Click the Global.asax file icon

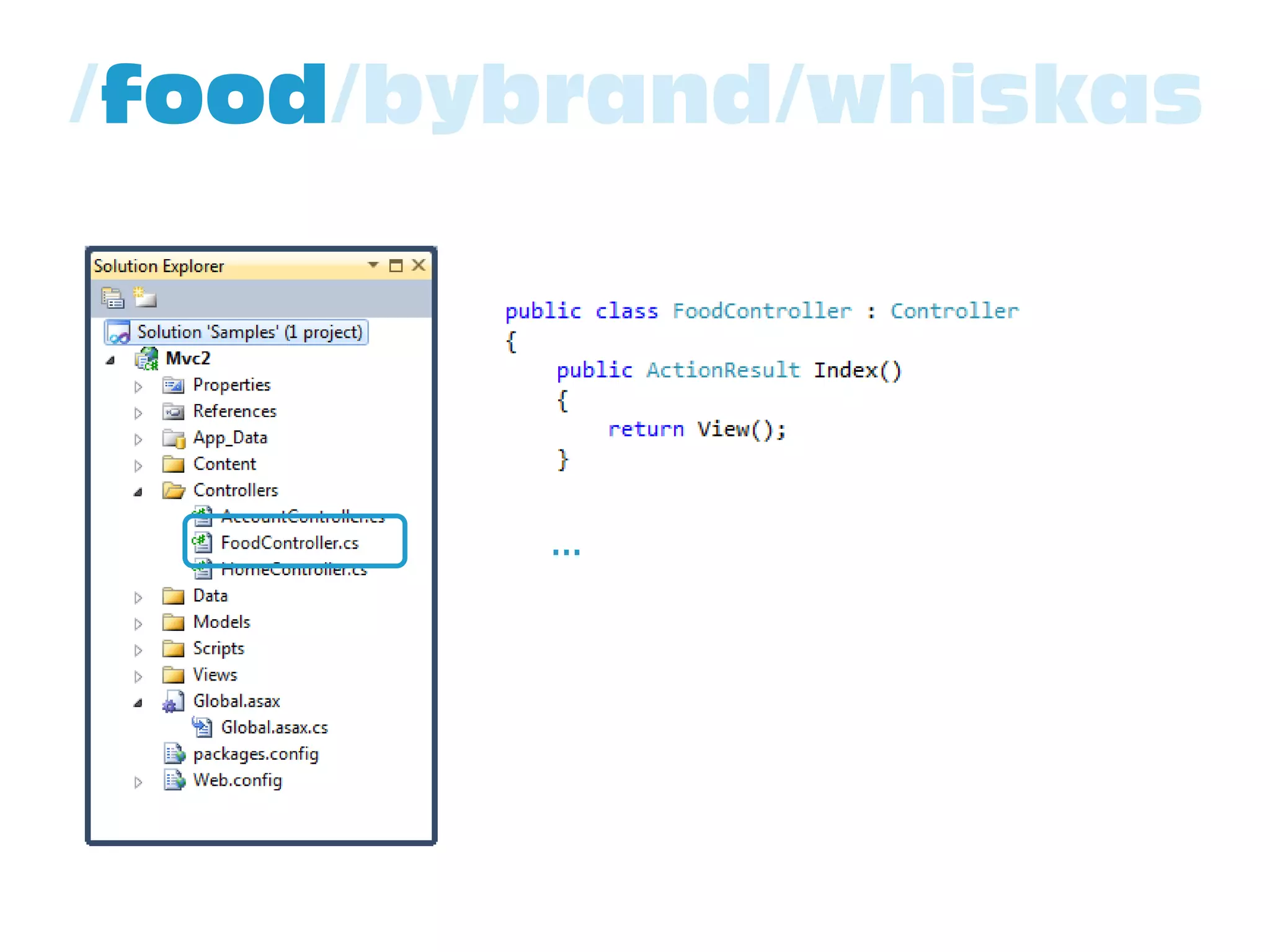173,702
